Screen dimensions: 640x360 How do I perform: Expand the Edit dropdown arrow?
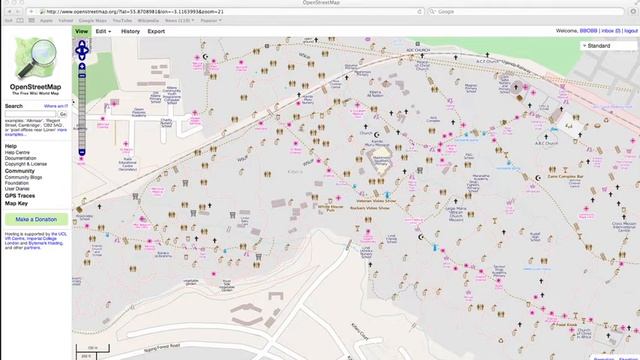[x=109, y=32]
